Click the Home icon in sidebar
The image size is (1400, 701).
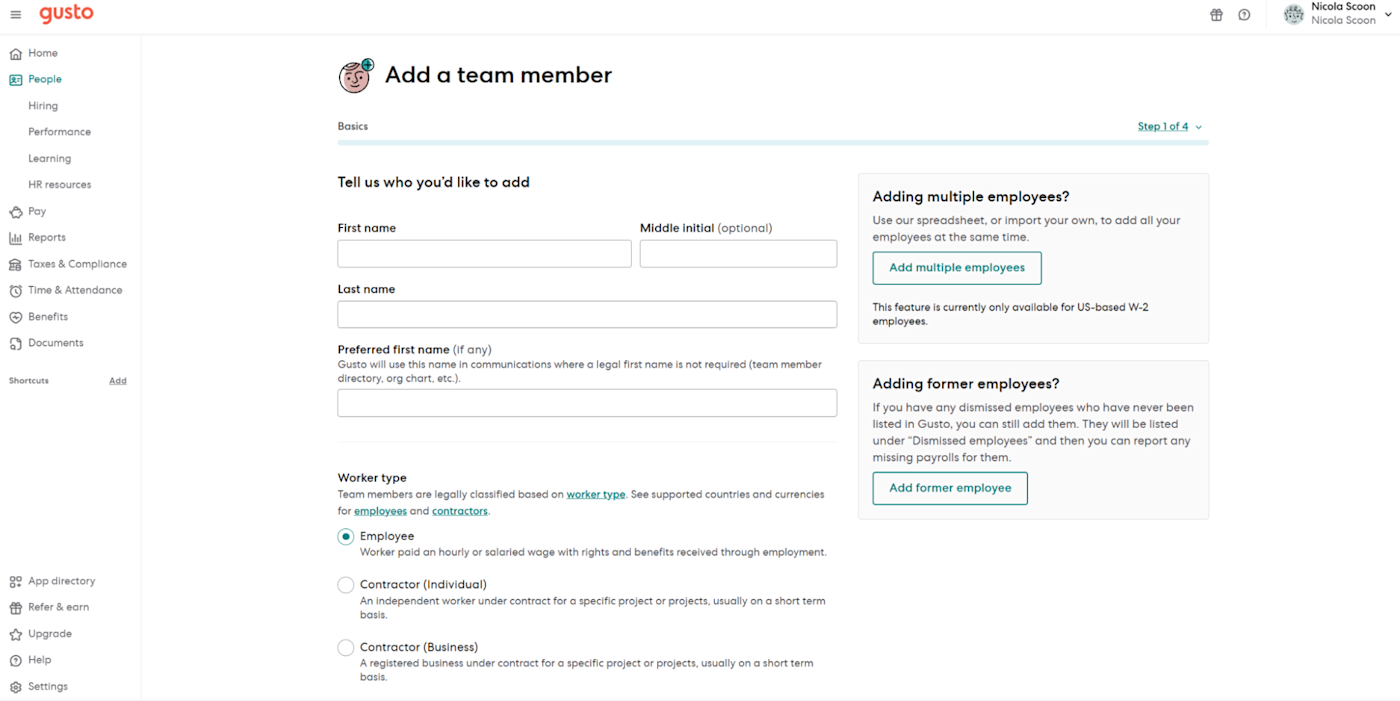tap(16, 54)
